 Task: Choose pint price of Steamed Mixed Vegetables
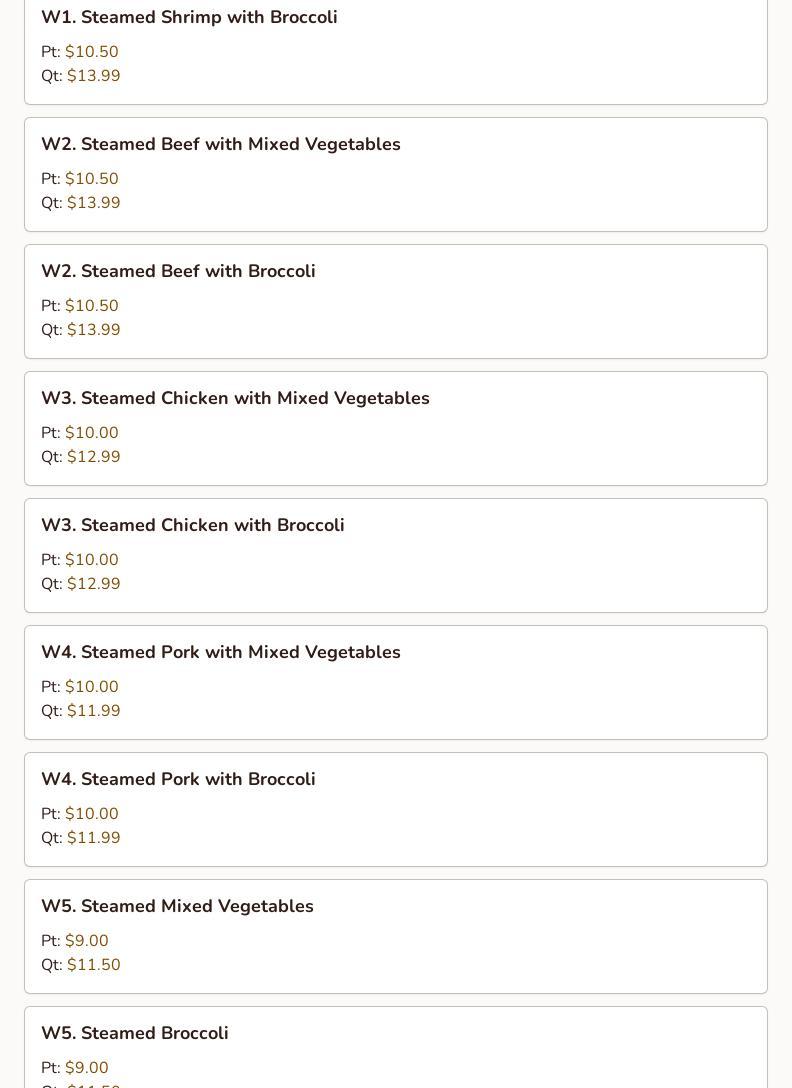coord(86,941)
